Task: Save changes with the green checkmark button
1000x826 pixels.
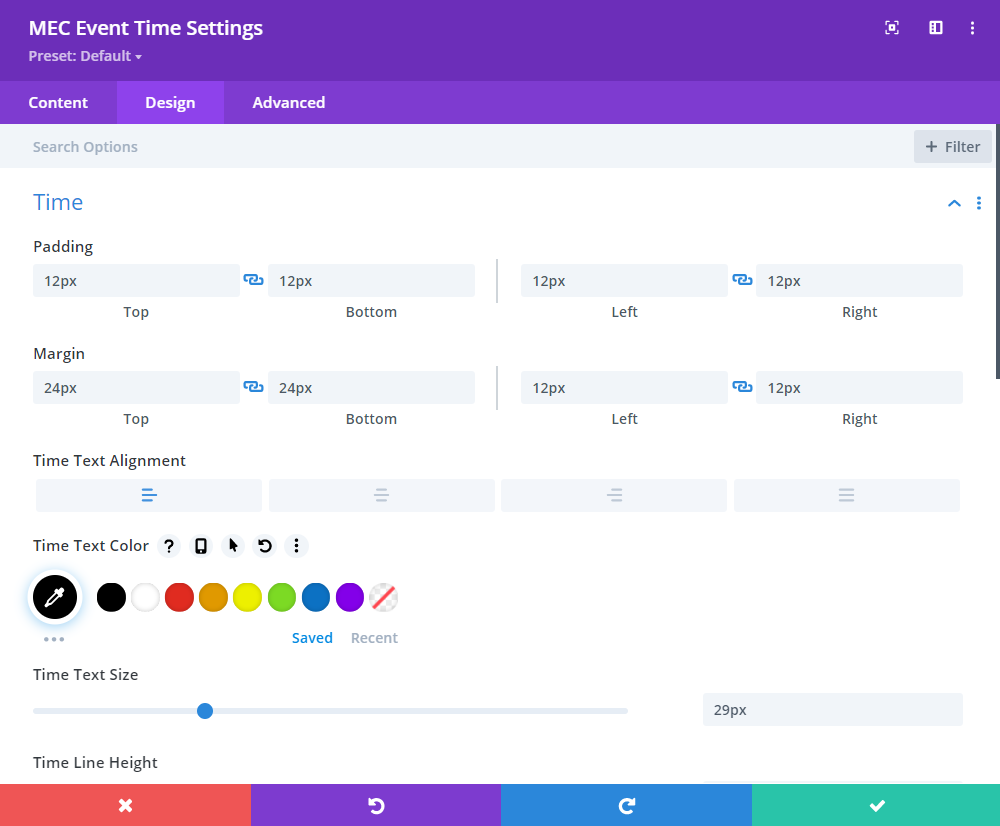Action: click(876, 805)
